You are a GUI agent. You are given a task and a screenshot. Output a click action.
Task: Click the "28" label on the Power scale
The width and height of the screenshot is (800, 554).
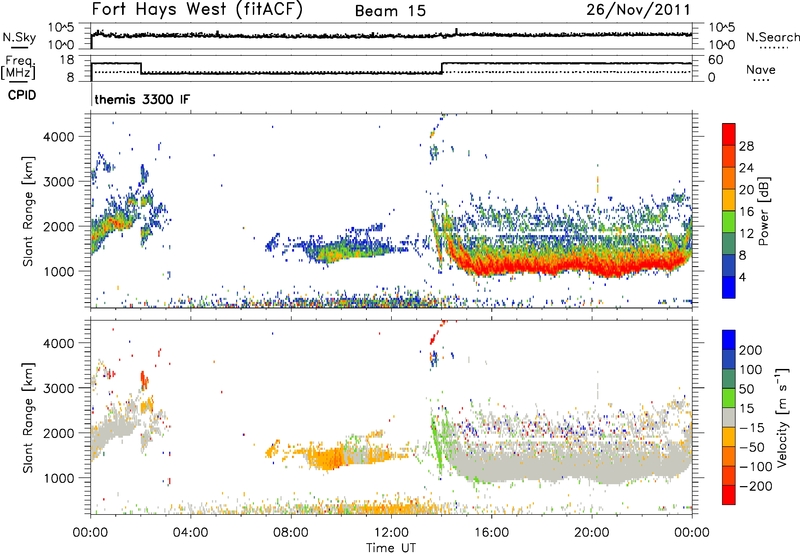(746, 146)
